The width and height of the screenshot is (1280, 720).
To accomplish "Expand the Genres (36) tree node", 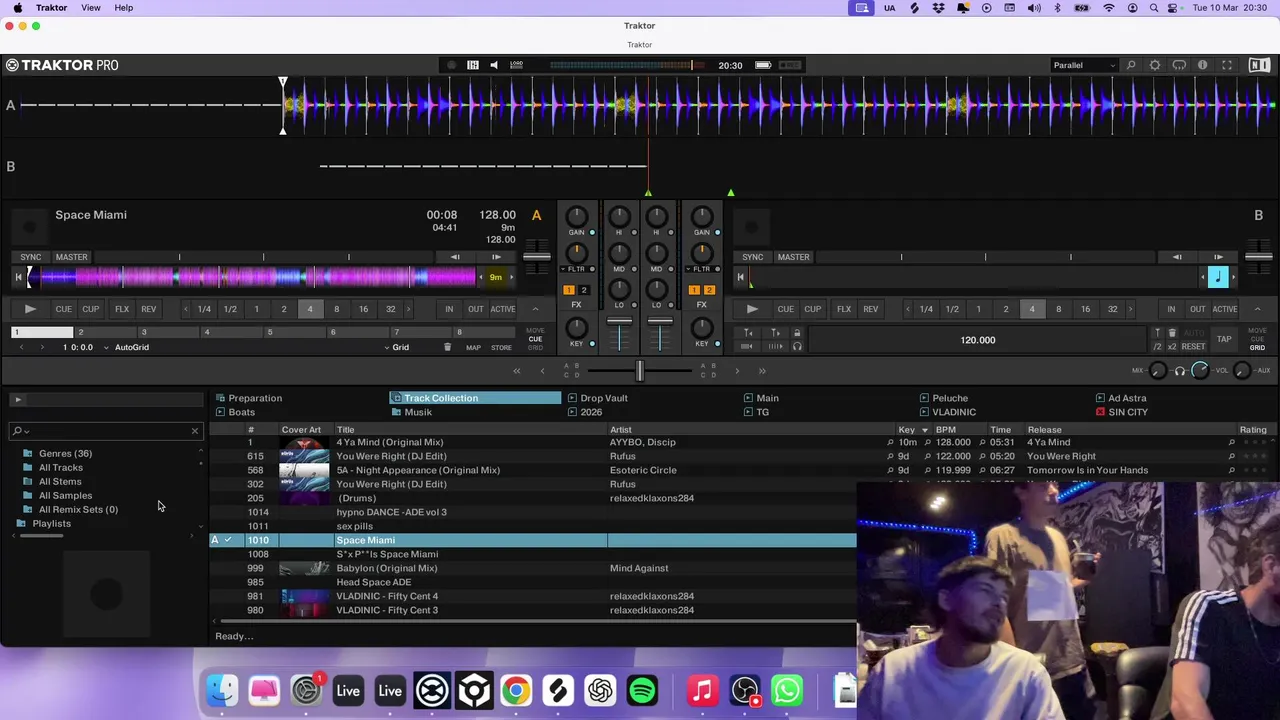I will (28, 454).
